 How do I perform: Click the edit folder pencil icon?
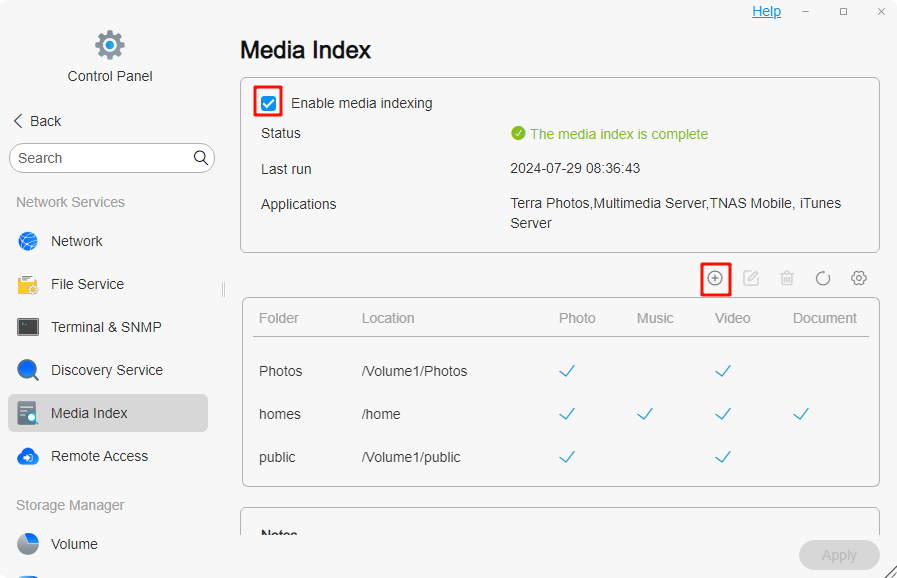click(751, 278)
